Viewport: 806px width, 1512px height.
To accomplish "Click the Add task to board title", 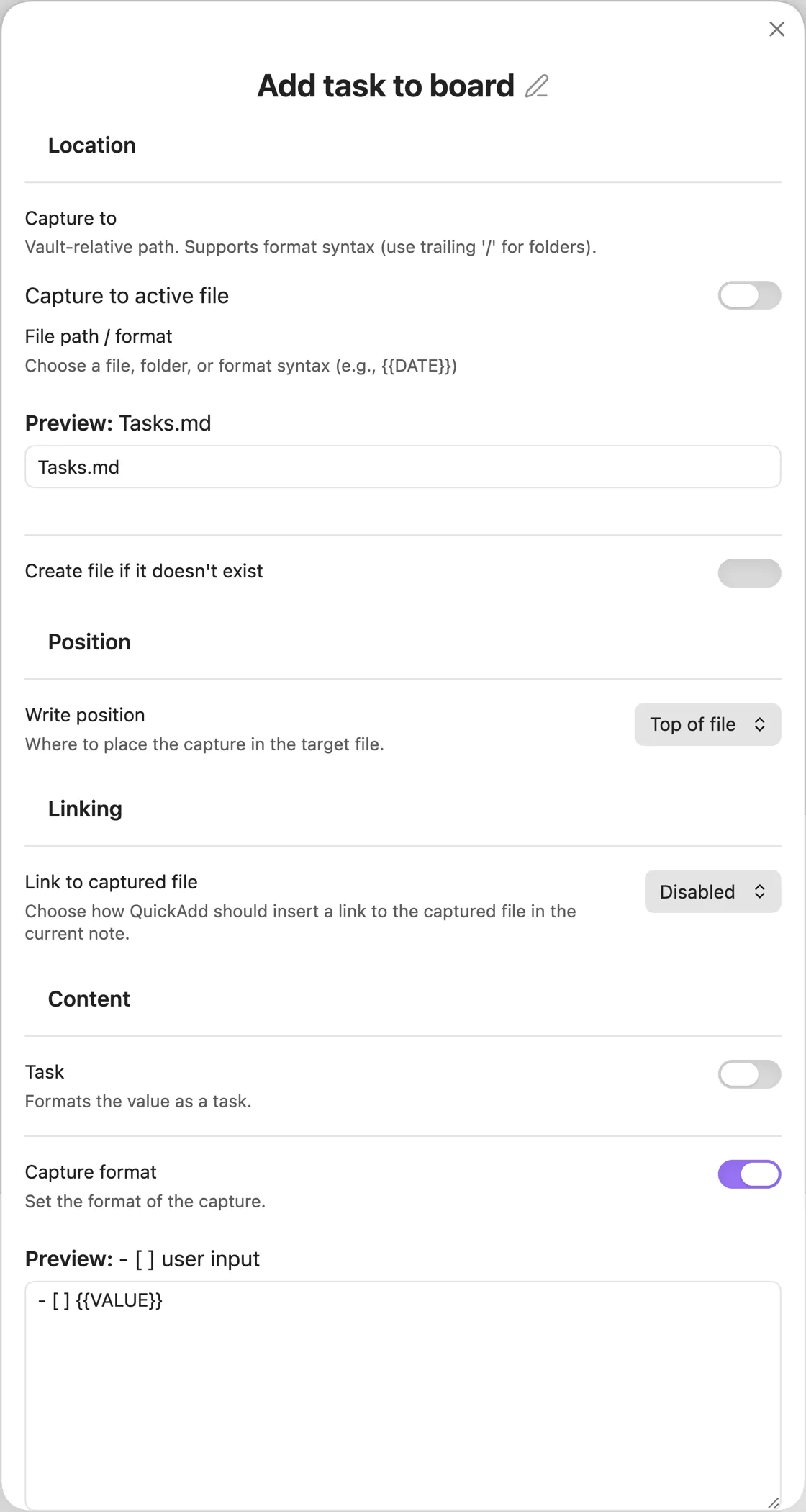I will [x=386, y=86].
